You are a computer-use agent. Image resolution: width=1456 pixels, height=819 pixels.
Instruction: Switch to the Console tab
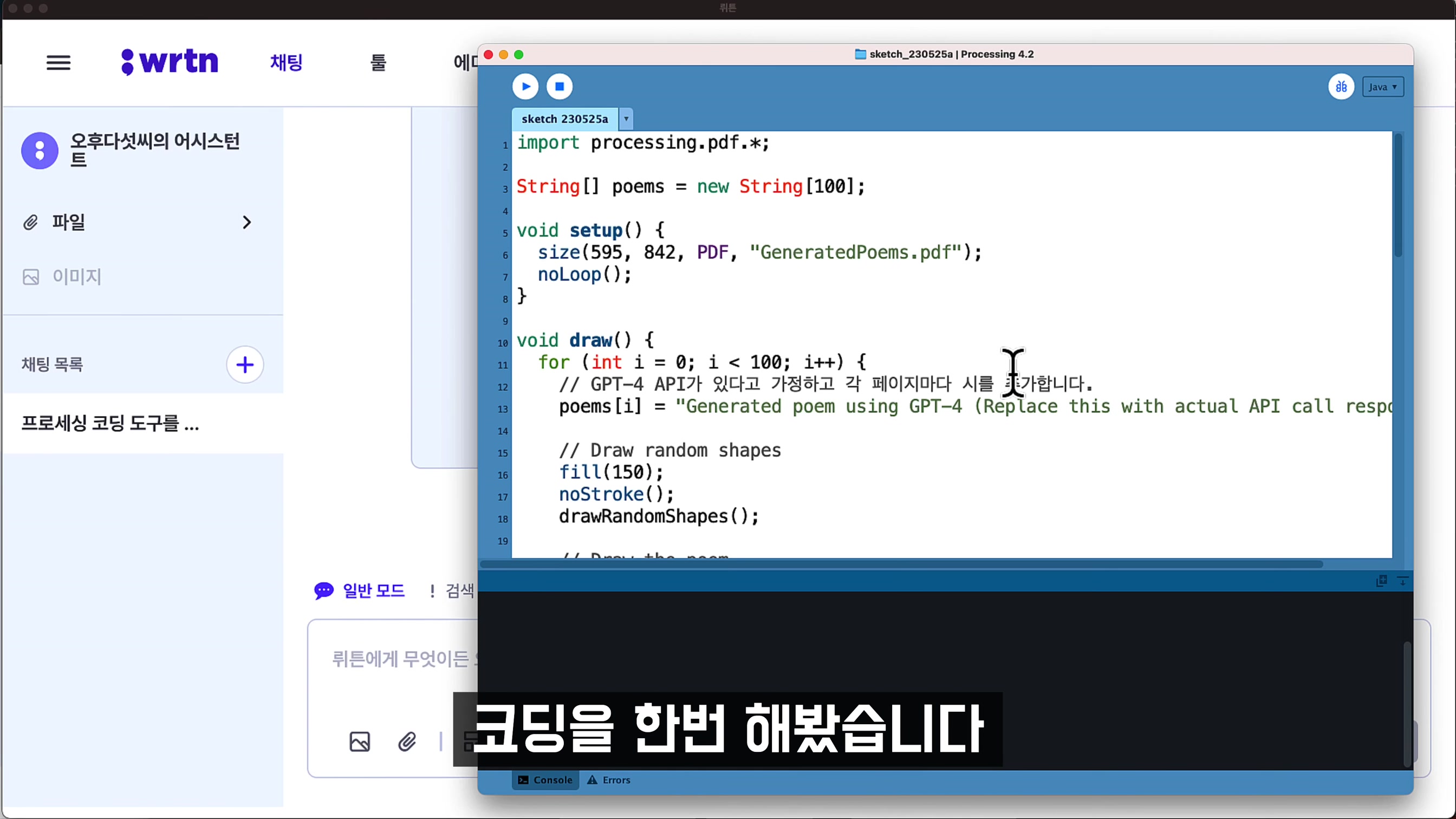pos(545,780)
